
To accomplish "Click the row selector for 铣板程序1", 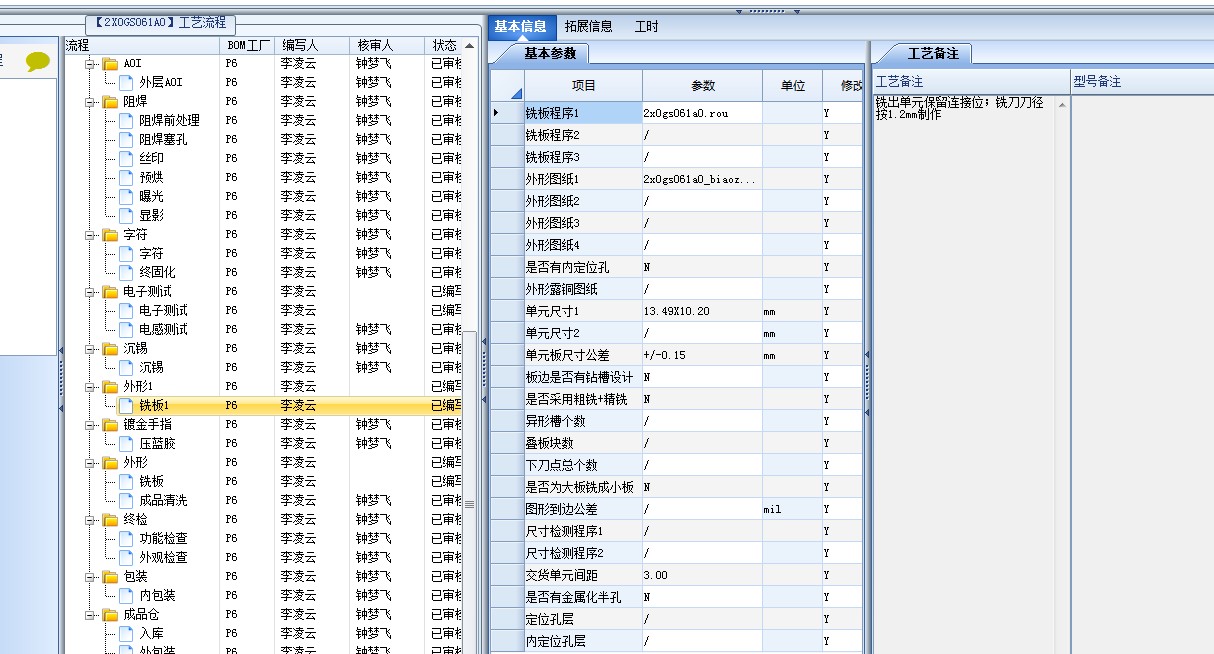I will (x=507, y=113).
